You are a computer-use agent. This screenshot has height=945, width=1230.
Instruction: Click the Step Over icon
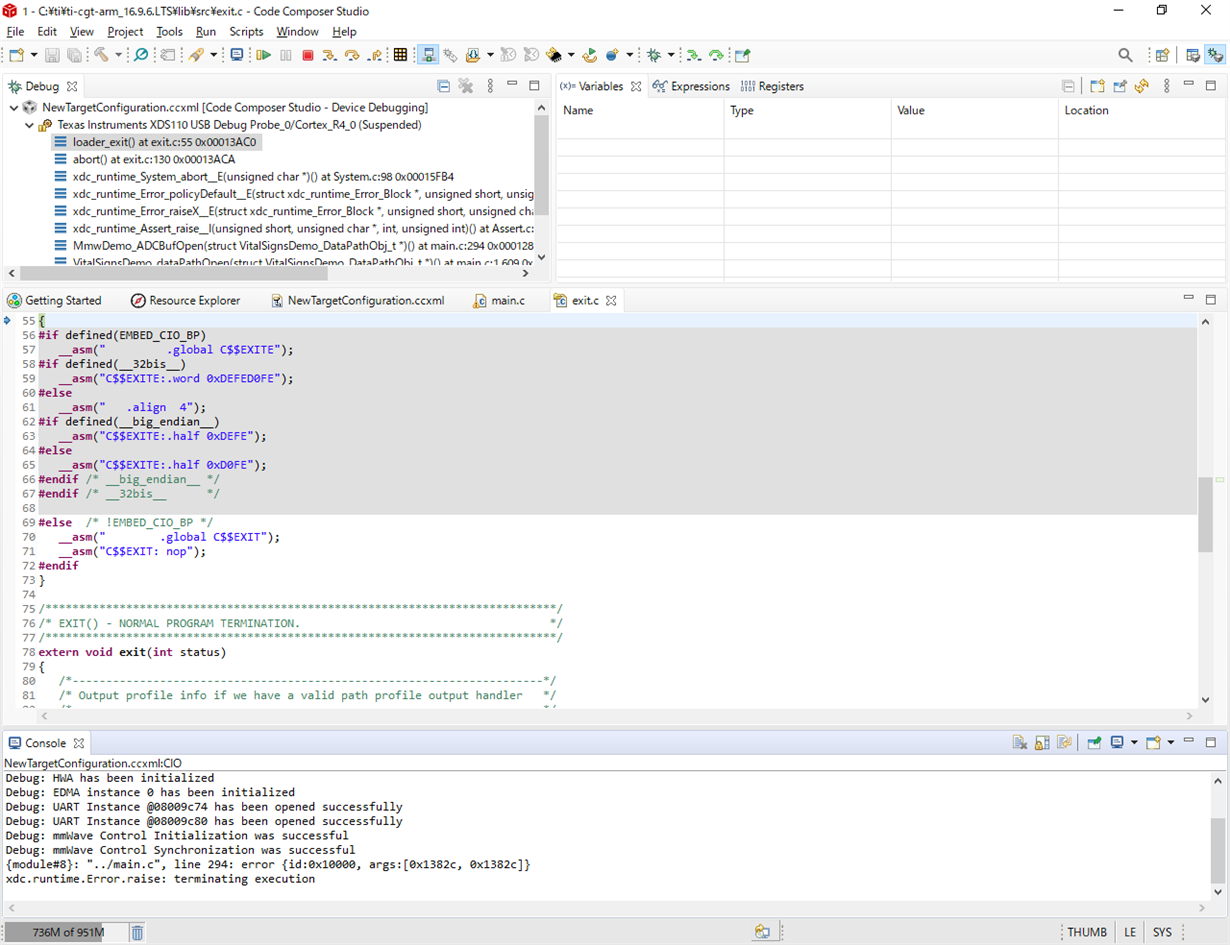(x=352, y=55)
